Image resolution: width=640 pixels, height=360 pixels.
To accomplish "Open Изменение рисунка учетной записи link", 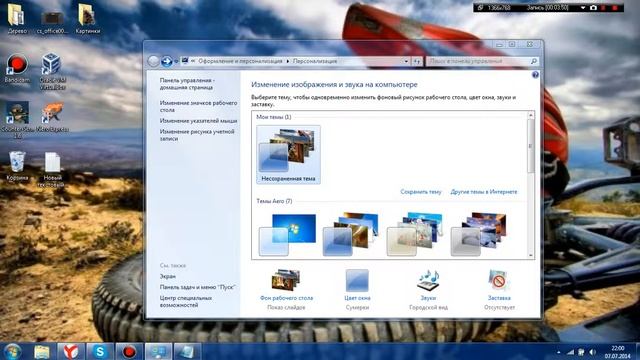I will [197, 135].
